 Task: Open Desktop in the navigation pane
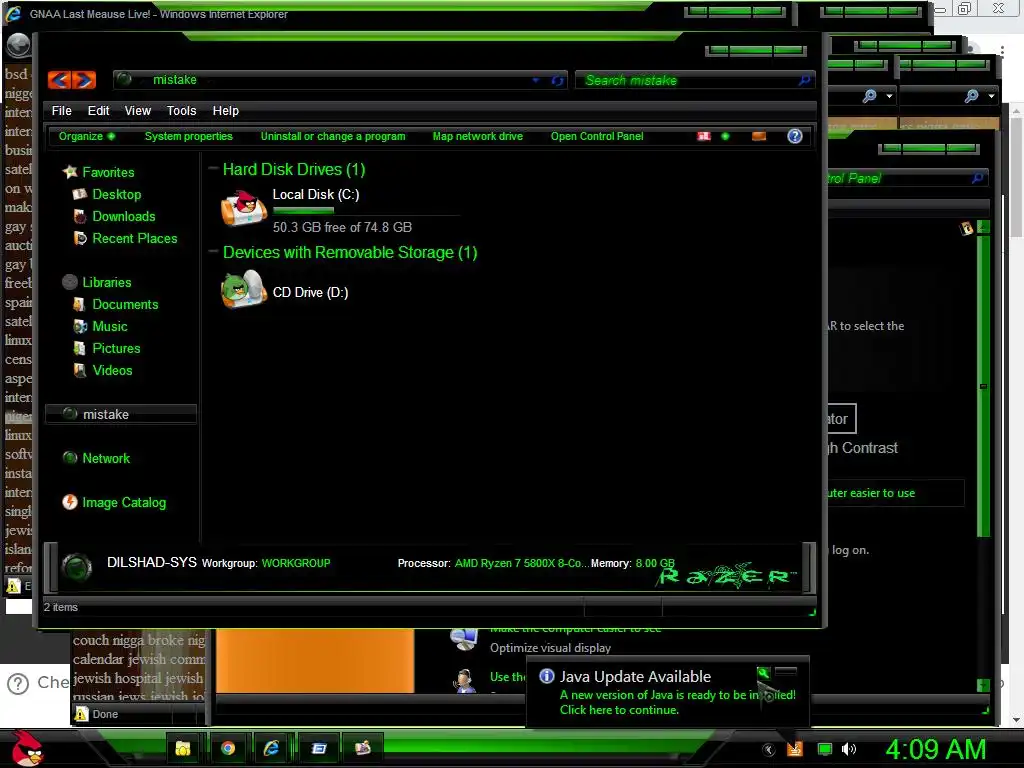tap(117, 195)
